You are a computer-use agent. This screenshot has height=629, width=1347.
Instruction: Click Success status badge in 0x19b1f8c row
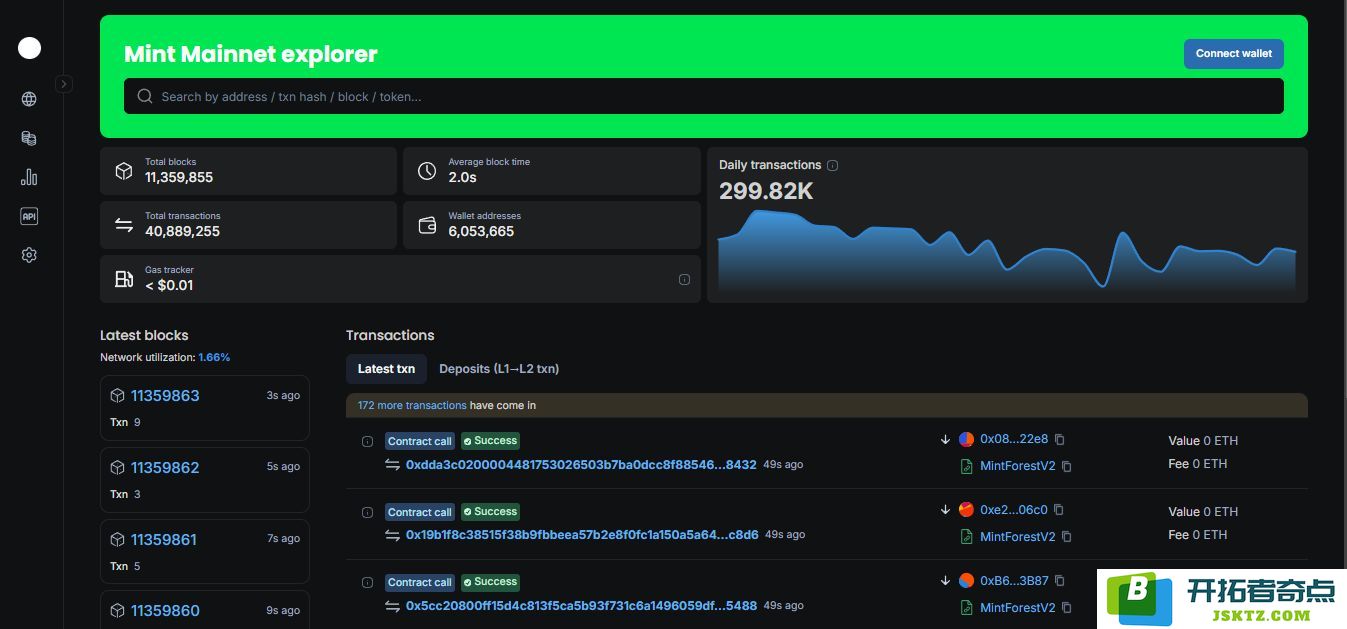pos(491,512)
